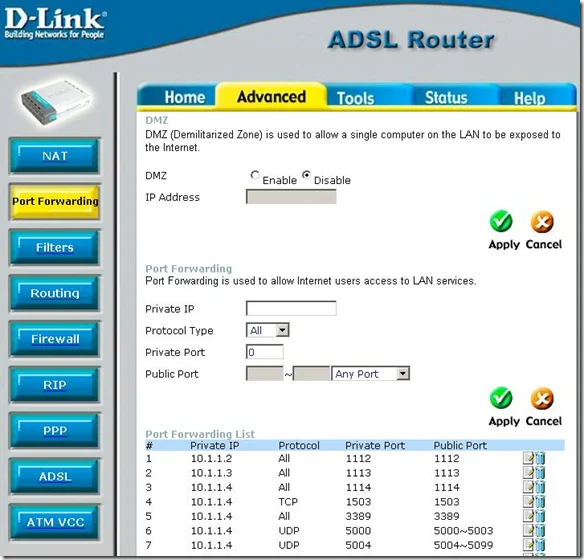The image size is (584, 560).
Task: Open the RIP configuration page
Action: 55,385
